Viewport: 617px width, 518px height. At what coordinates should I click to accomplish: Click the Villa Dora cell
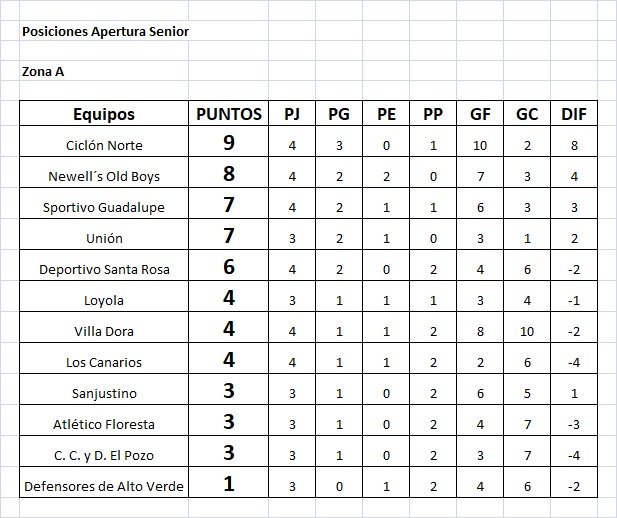[x=104, y=327]
